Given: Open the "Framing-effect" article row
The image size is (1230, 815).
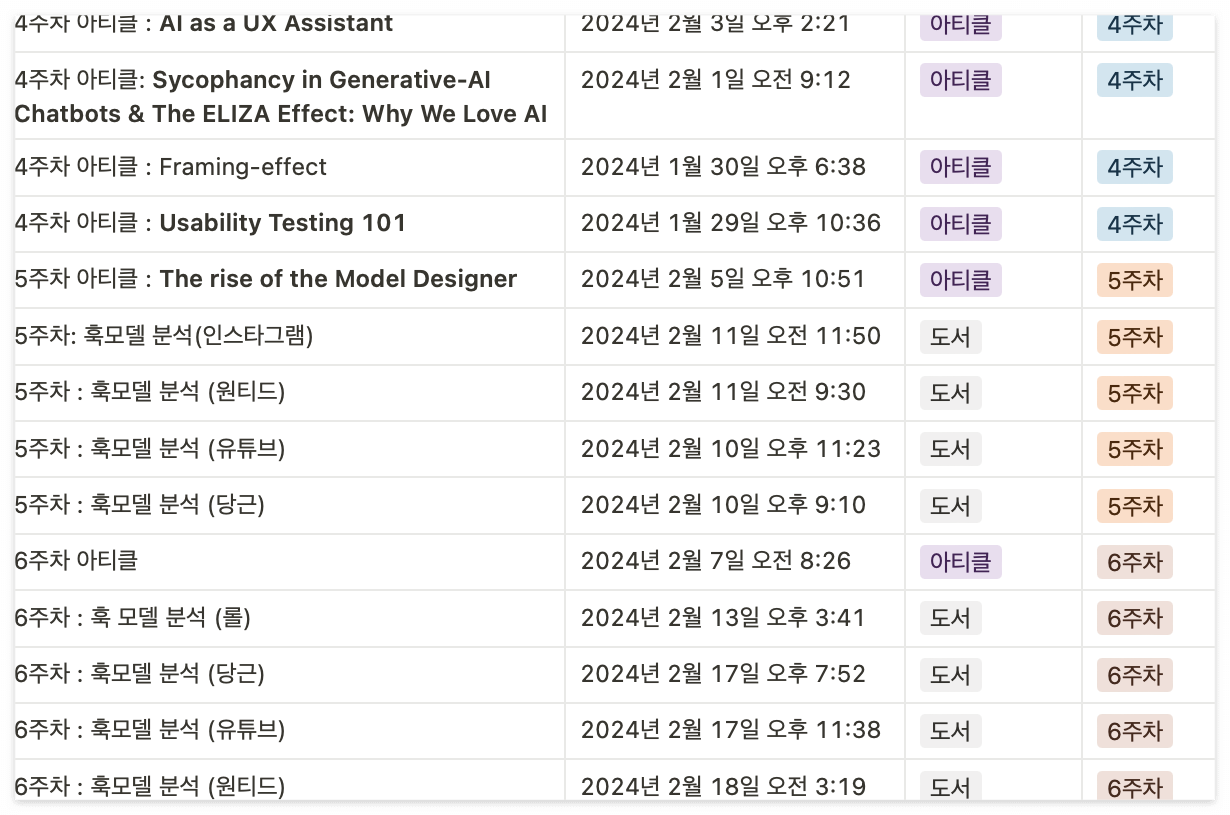Looking at the screenshot, I should tap(170, 167).
